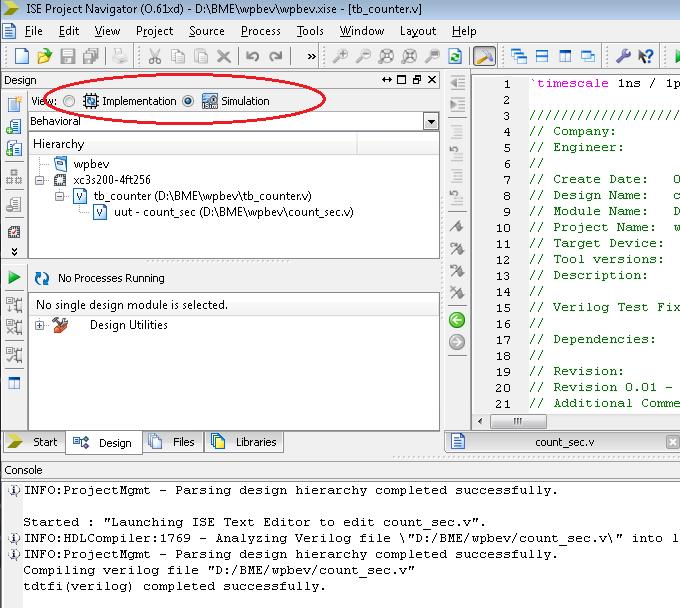Open the Process menu
680x608 pixels.
click(x=261, y=31)
